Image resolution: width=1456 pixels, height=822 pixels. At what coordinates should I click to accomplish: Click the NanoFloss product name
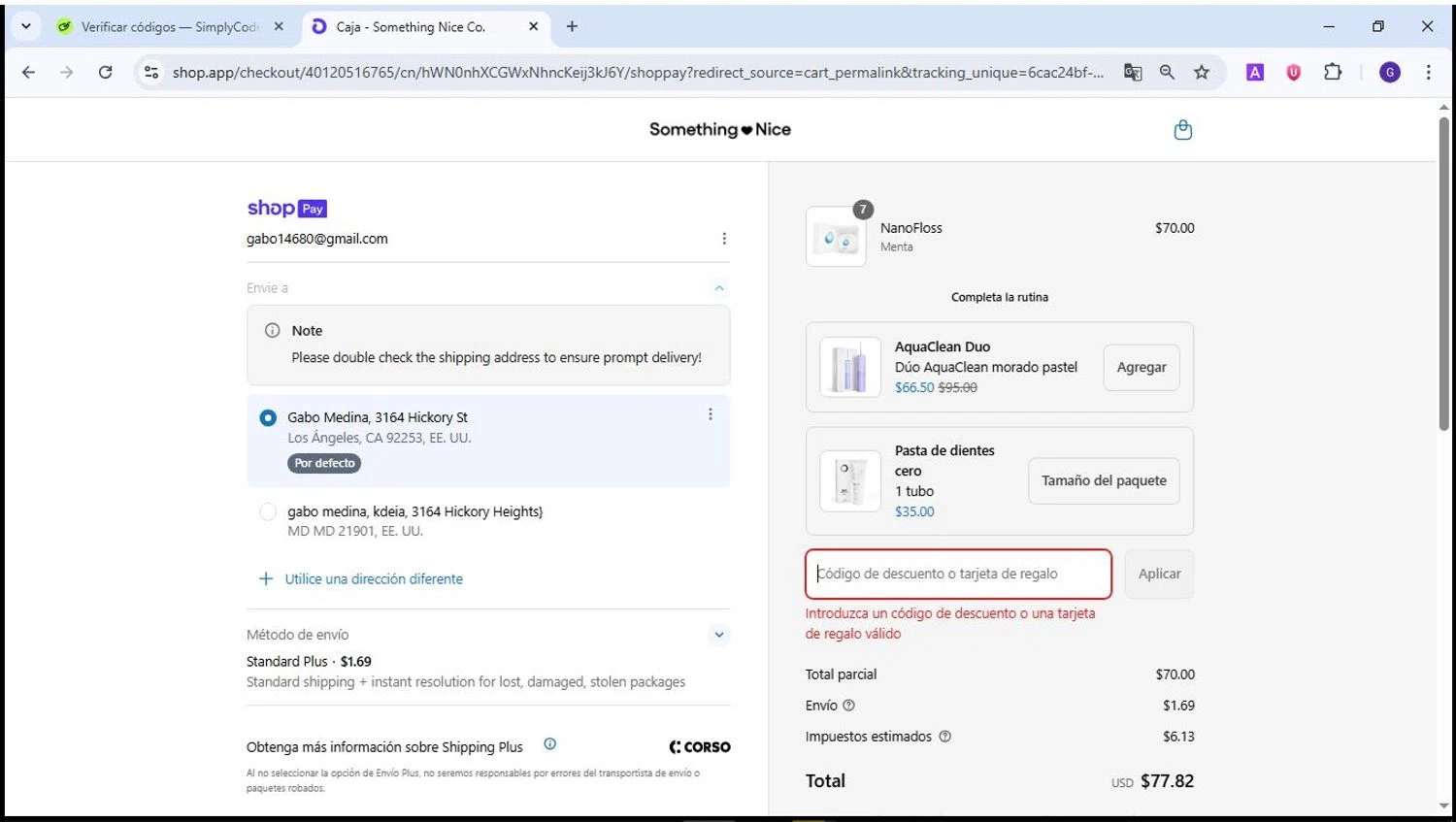tap(911, 228)
